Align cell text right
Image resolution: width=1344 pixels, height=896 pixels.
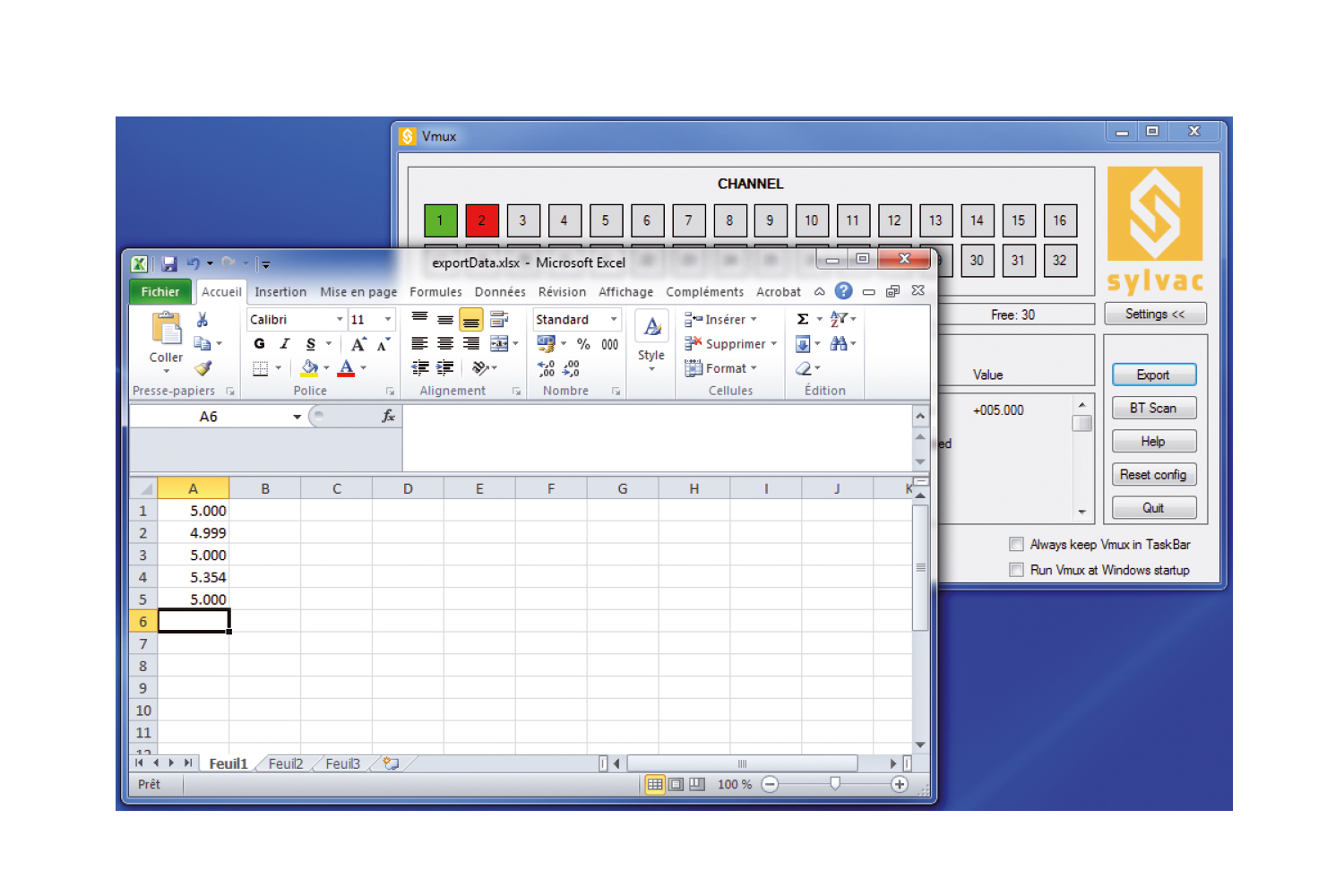471,343
